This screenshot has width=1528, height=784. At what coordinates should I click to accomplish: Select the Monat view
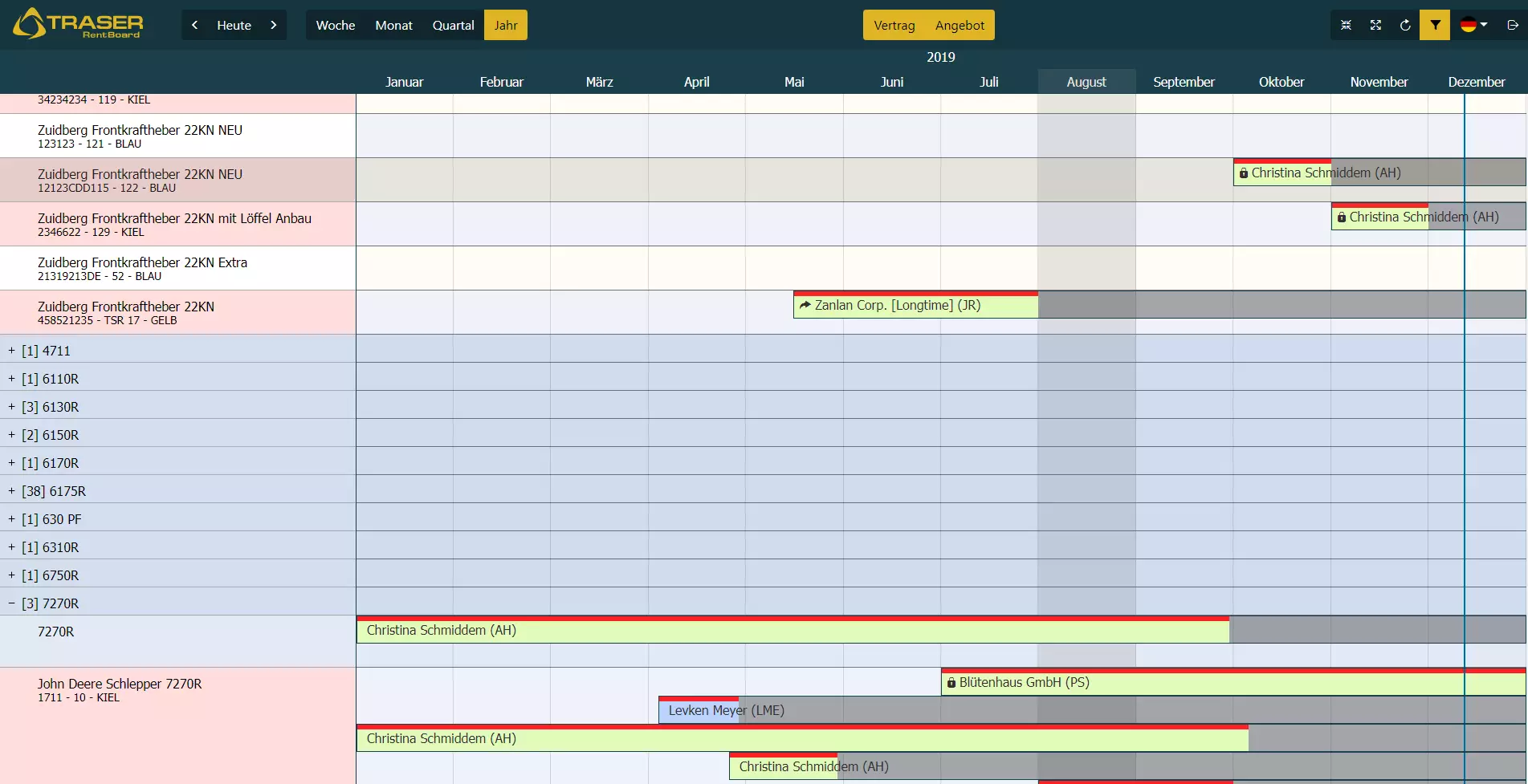click(393, 25)
